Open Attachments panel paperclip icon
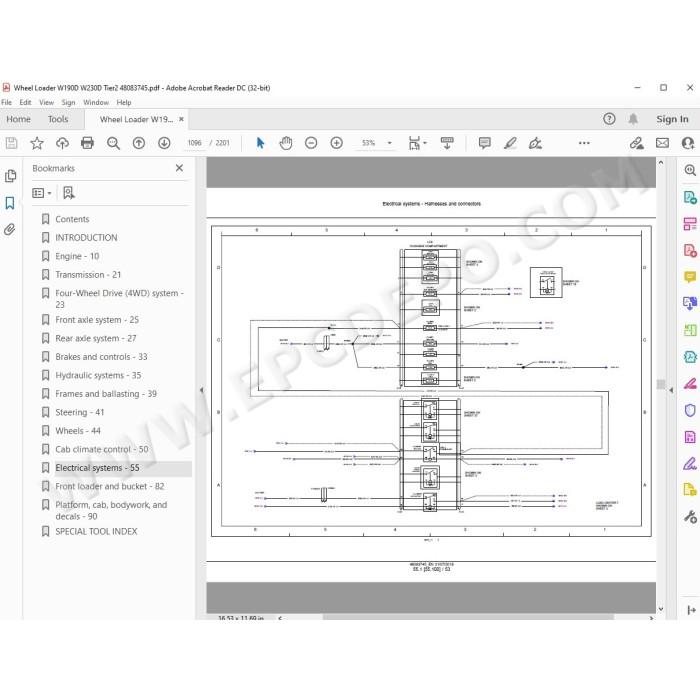 coord(10,229)
